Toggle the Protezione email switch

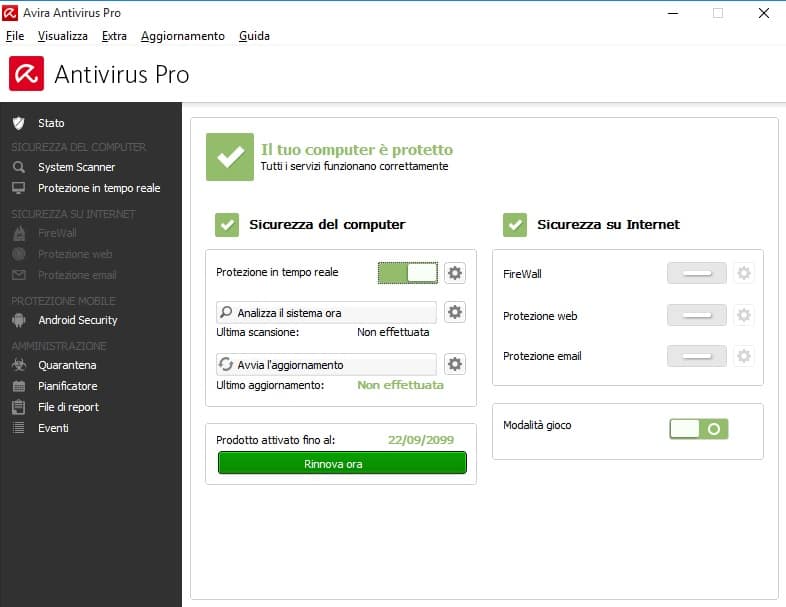(697, 356)
